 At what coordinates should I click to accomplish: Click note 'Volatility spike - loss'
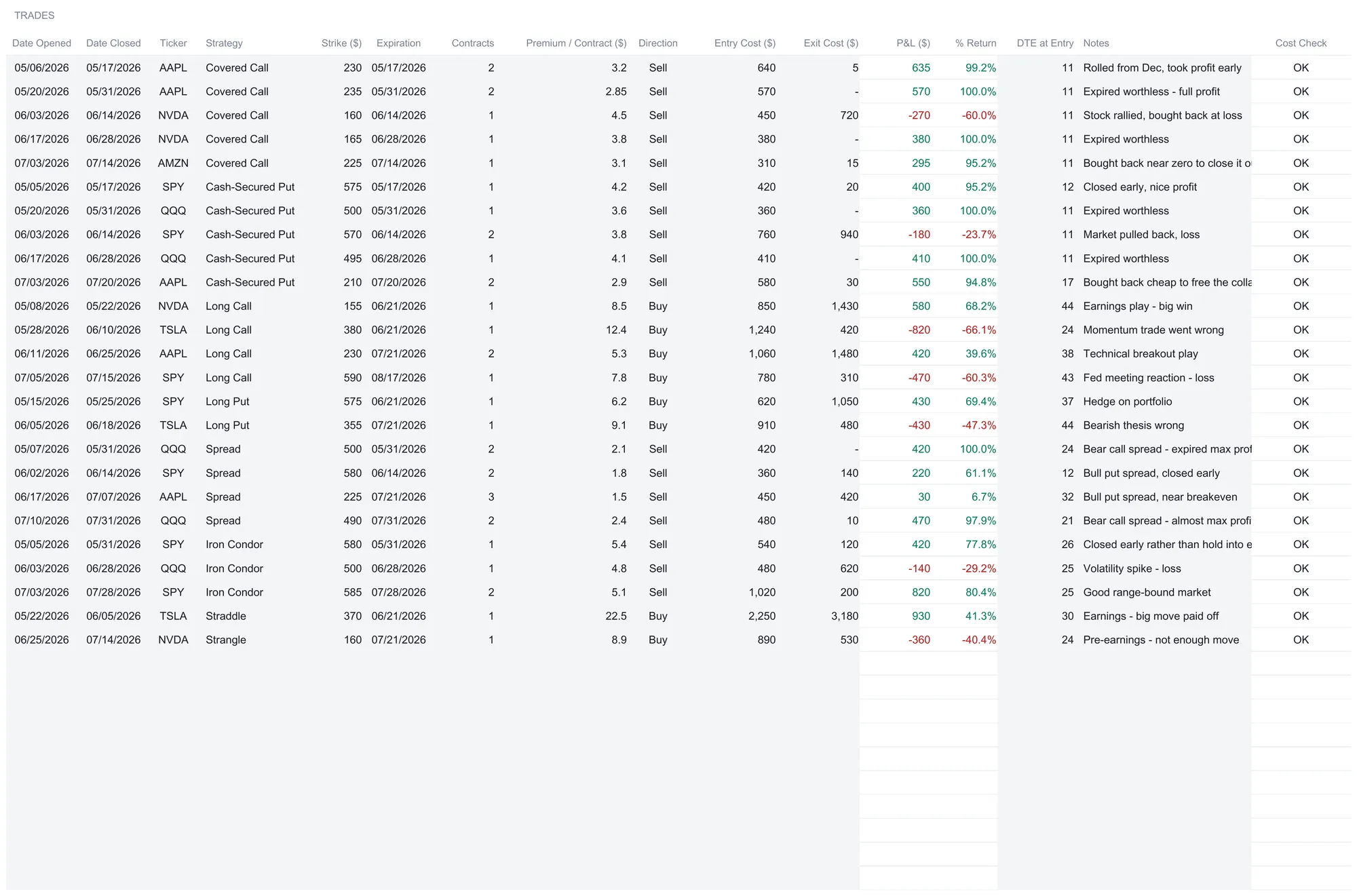click(x=1132, y=568)
